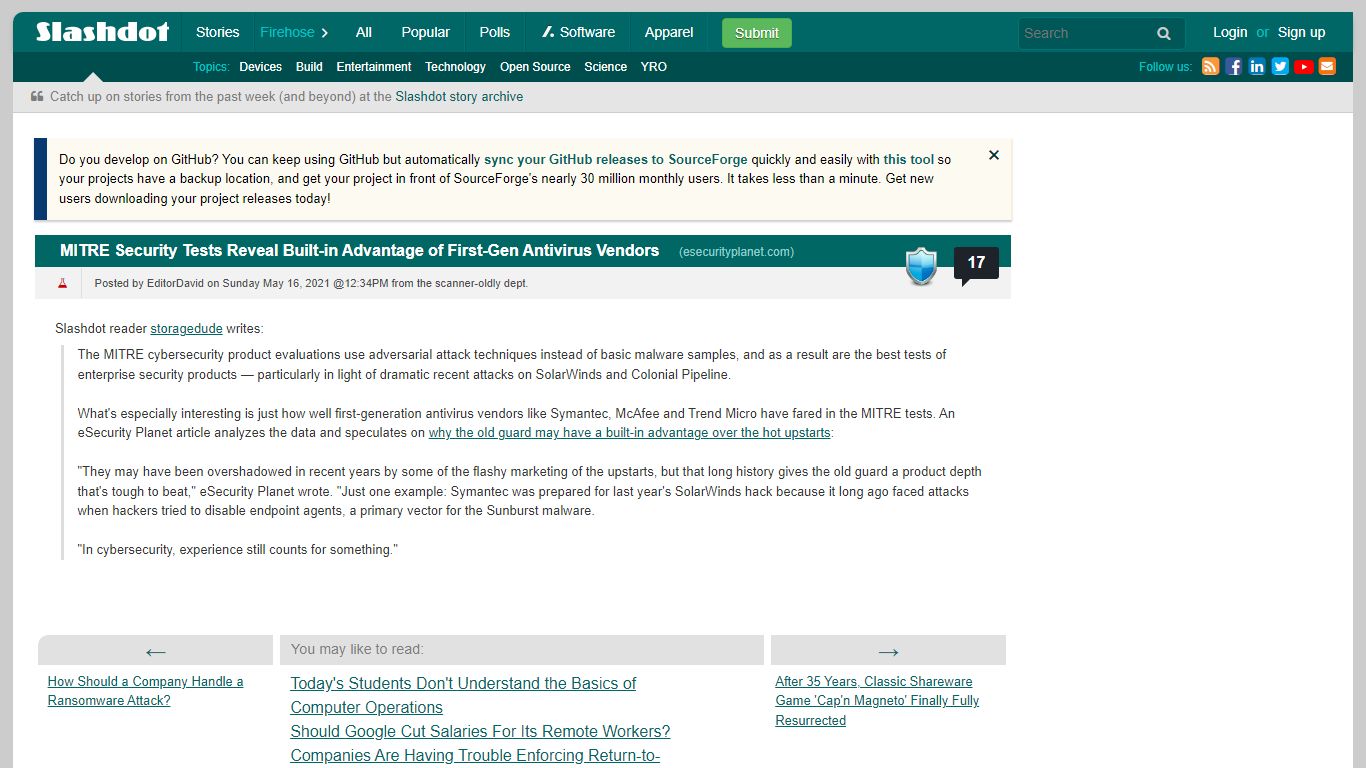Viewport: 1366px width, 768px height.
Task: Select the Build topic
Action: tap(309, 67)
